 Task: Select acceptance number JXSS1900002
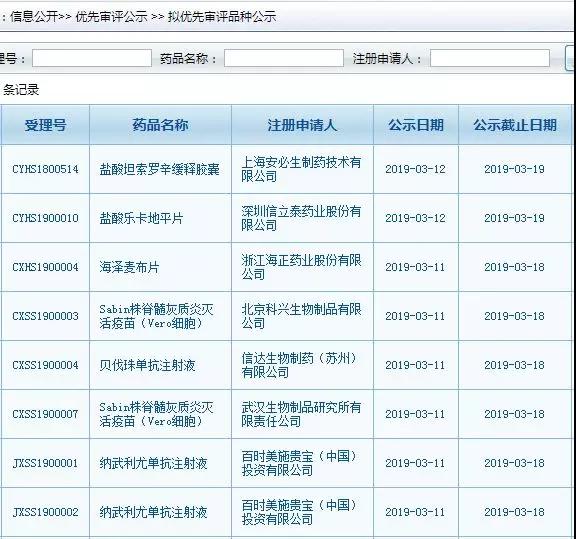point(45,512)
